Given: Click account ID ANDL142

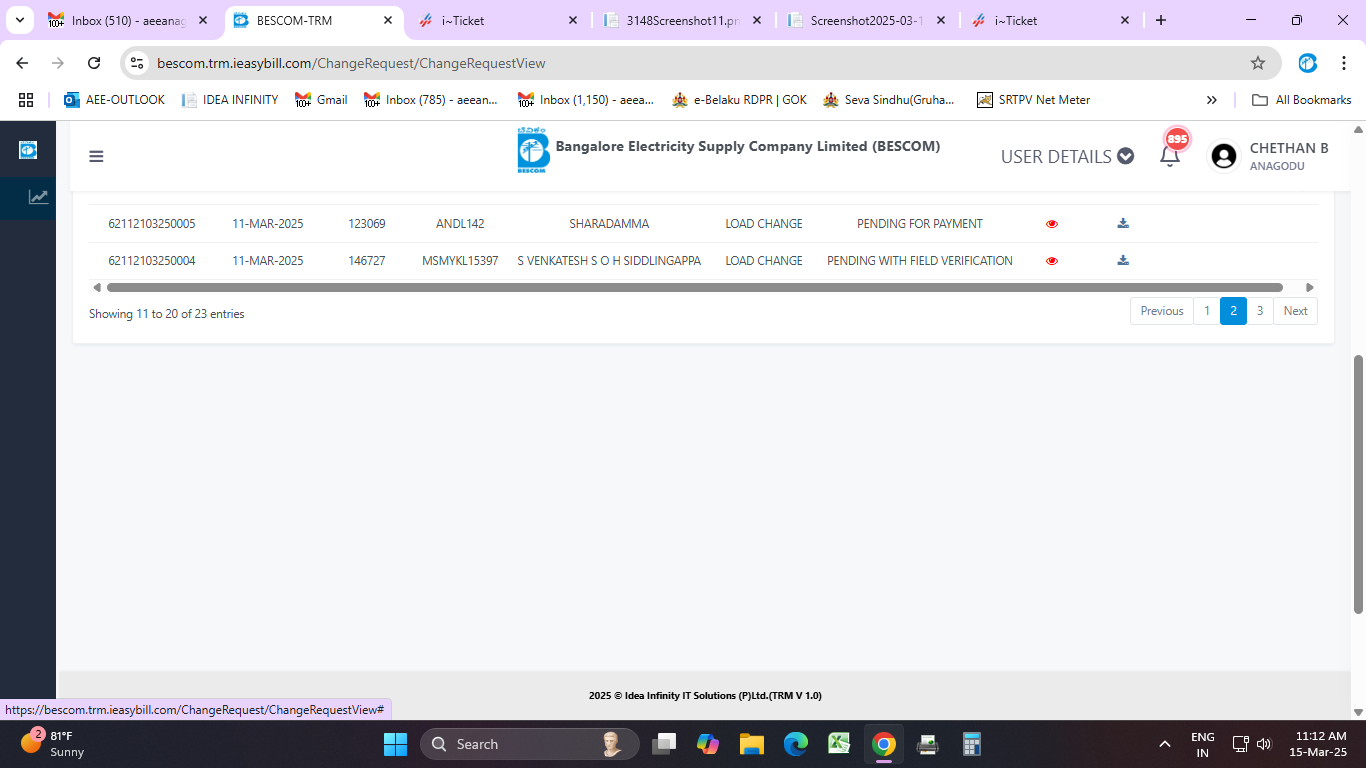Looking at the screenshot, I should (x=460, y=224).
